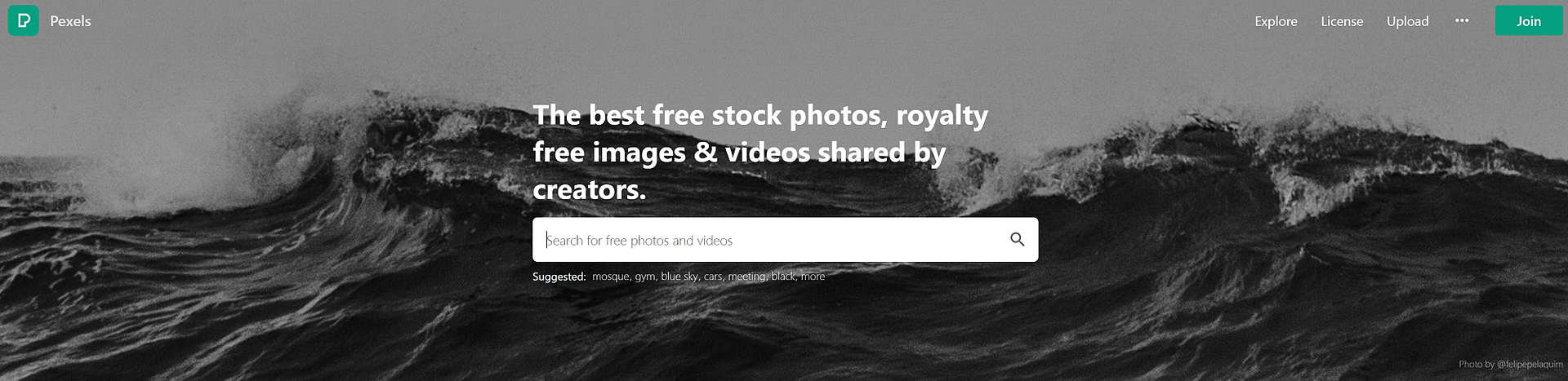The height and width of the screenshot is (381, 1568).
Task: Click the hero headline about free stock photos
Action: (760, 153)
